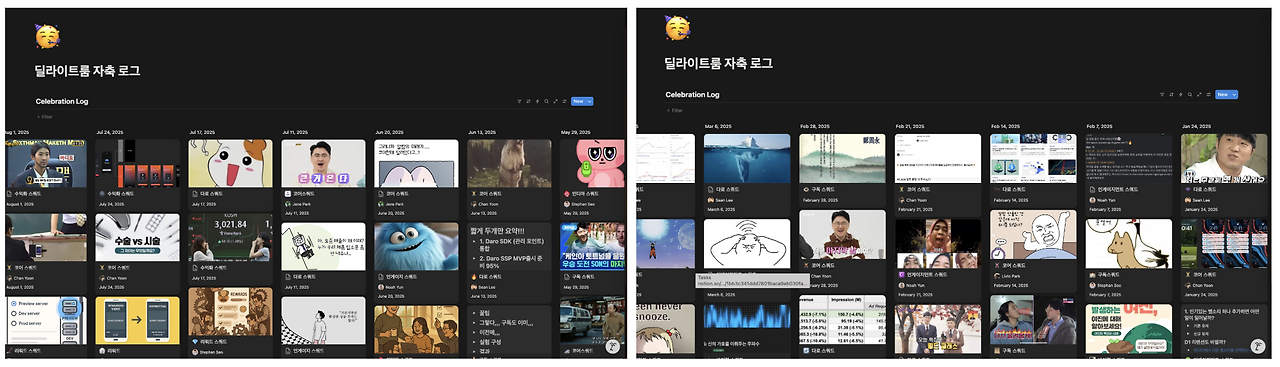Click New button in left window
The height and width of the screenshot is (367, 1280).
point(578,101)
